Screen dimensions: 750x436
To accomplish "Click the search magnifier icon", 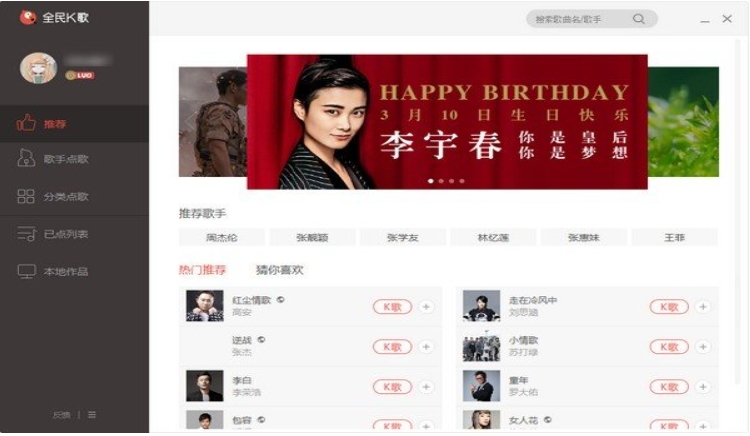I will click(x=639, y=19).
